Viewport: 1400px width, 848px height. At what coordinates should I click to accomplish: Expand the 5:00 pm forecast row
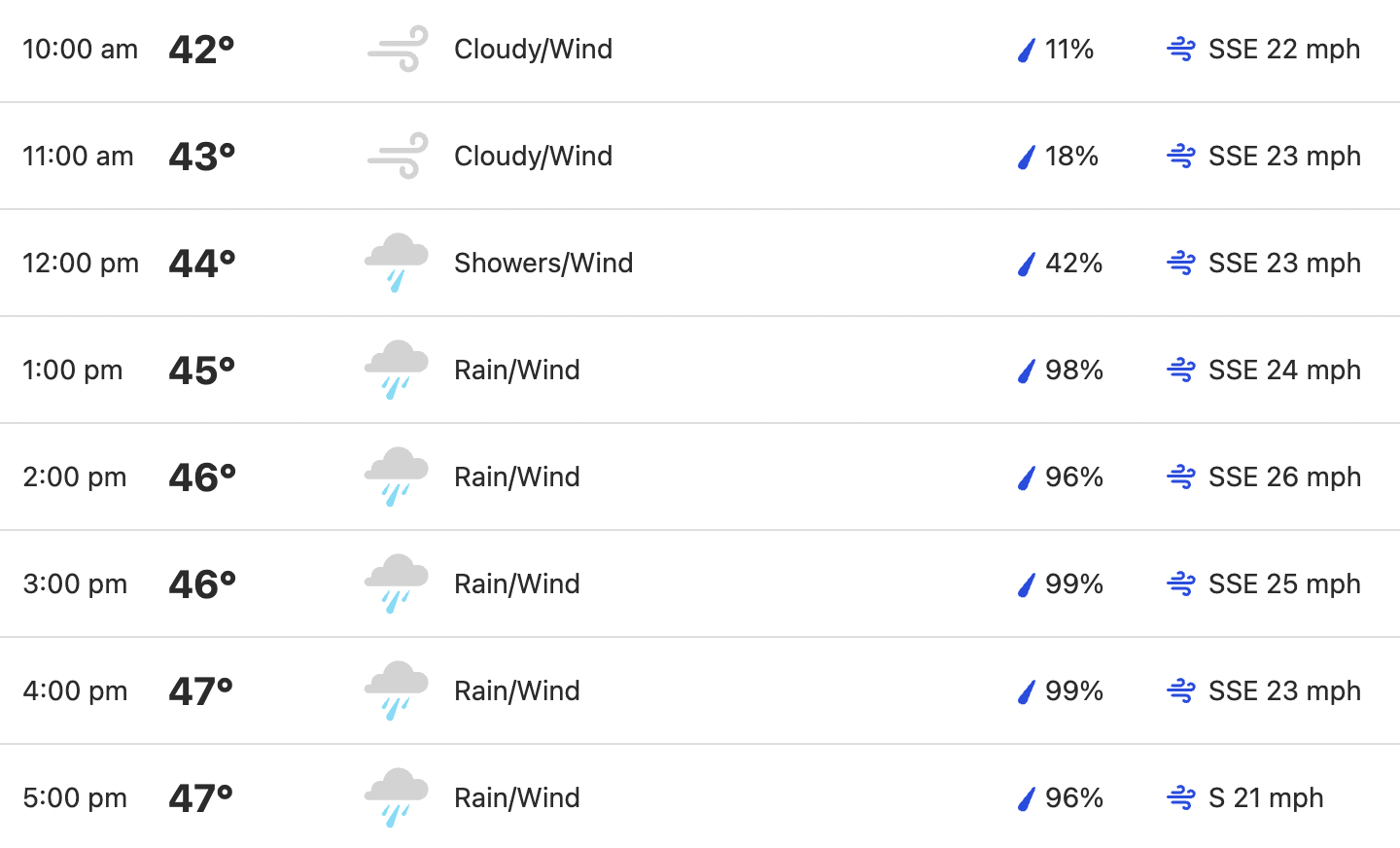tap(700, 797)
